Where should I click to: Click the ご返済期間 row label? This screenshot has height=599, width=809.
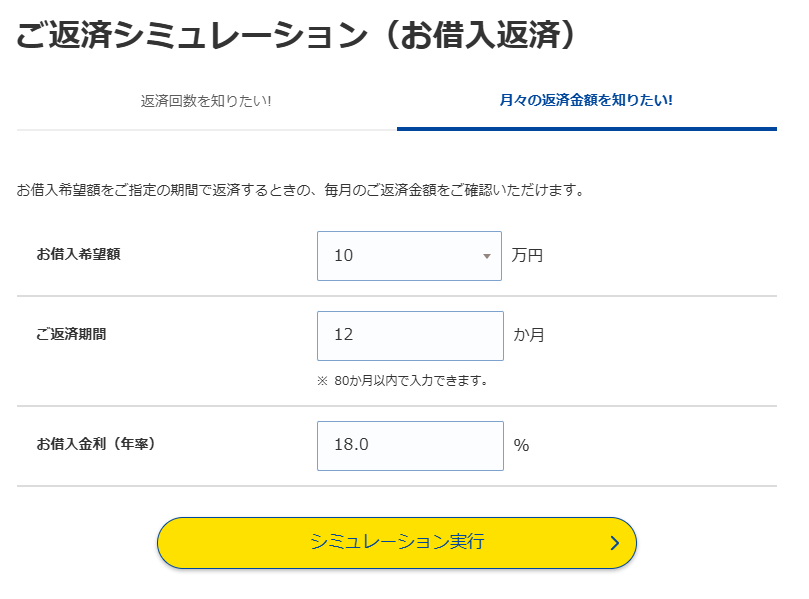(x=71, y=334)
